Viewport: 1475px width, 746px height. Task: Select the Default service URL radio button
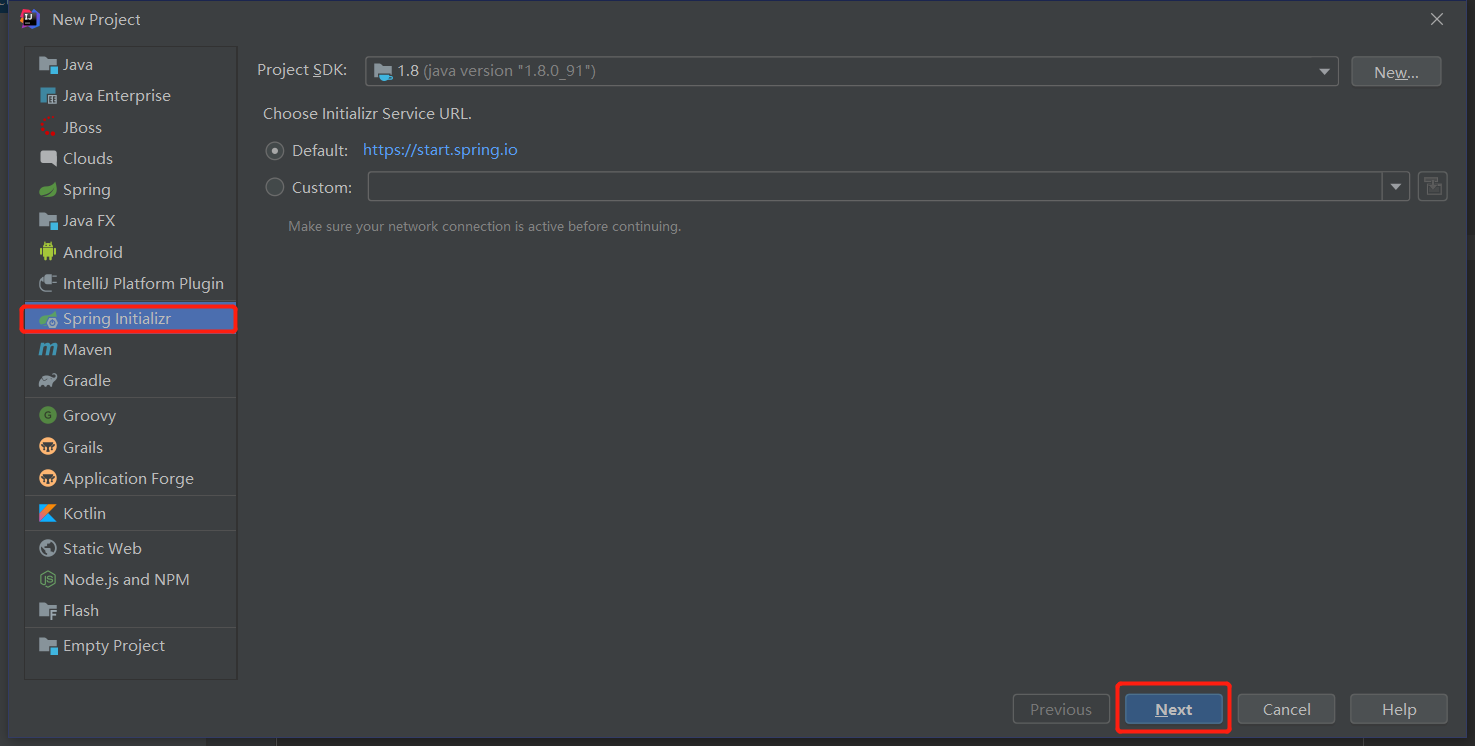(x=275, y=151)
